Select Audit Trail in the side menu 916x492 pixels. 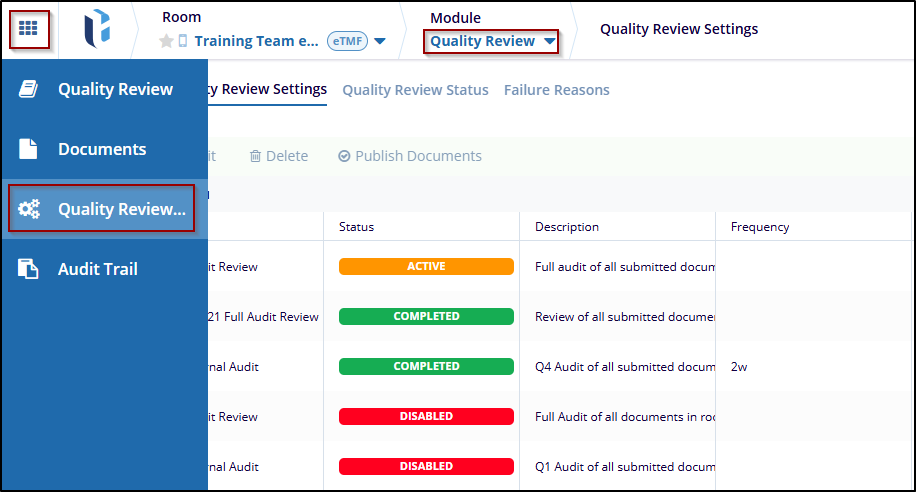coord(98,269)
